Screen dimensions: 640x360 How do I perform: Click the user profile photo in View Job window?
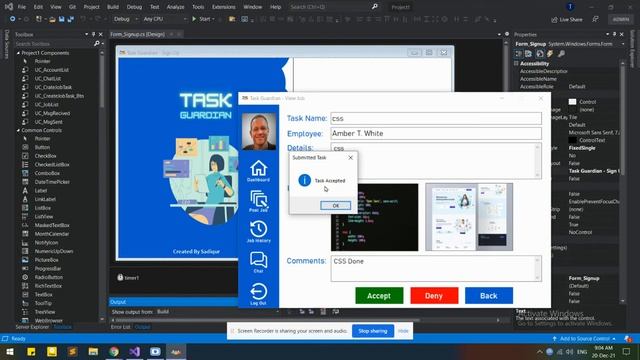[259, 131]
